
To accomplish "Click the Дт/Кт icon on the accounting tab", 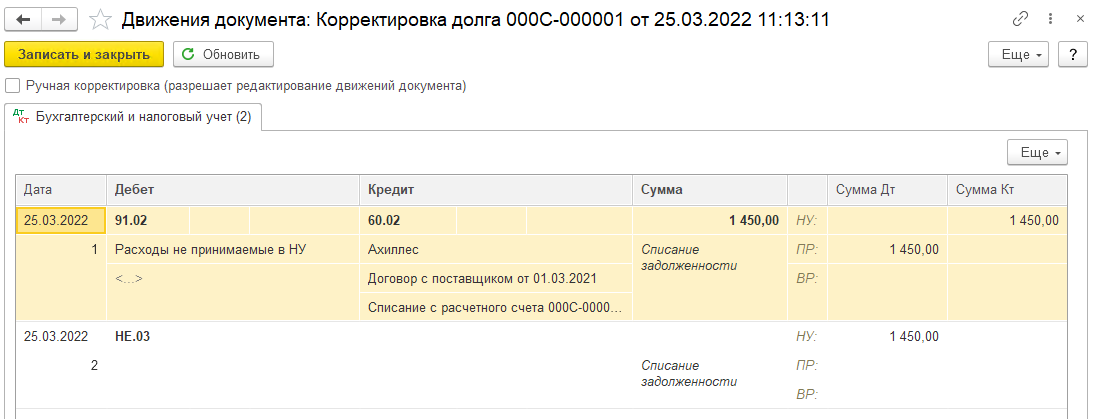I will [22, 117].
